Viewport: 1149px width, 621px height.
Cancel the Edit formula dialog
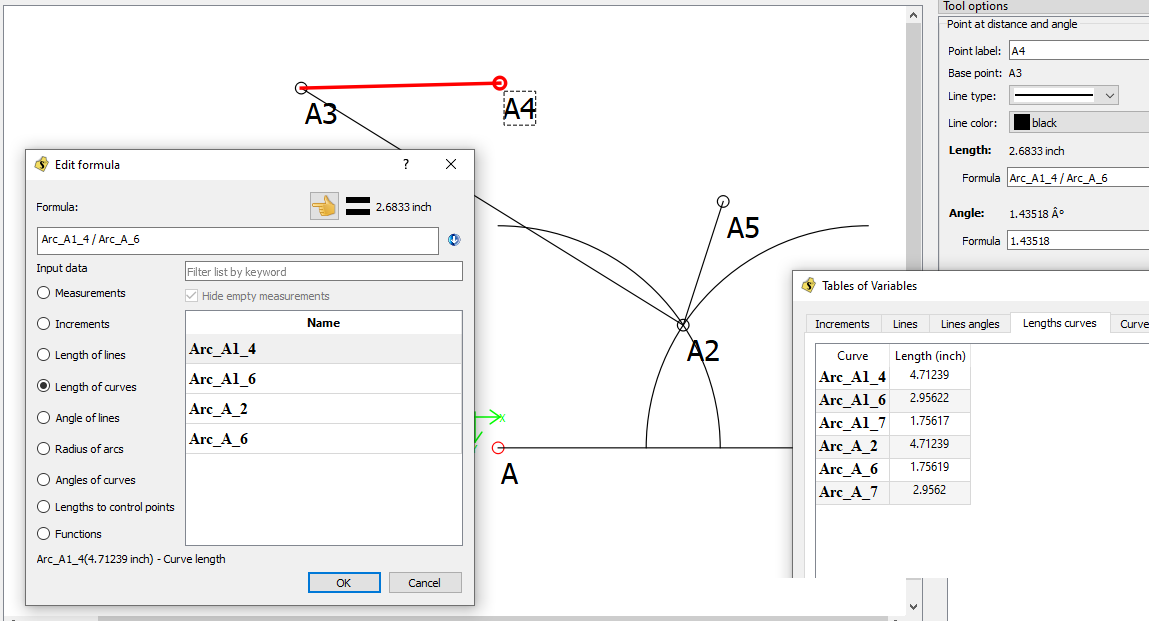click(424, 583)
